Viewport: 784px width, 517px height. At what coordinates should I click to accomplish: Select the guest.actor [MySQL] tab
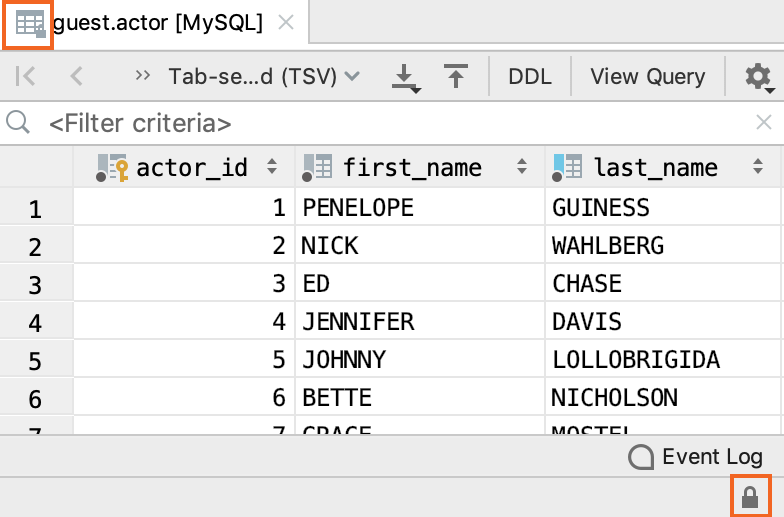click(154, 24)
